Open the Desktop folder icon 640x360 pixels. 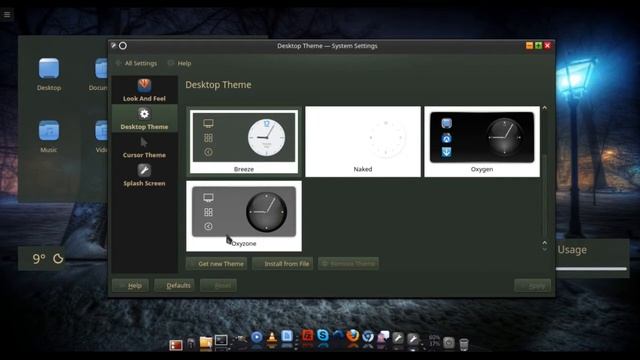point(49,74)
